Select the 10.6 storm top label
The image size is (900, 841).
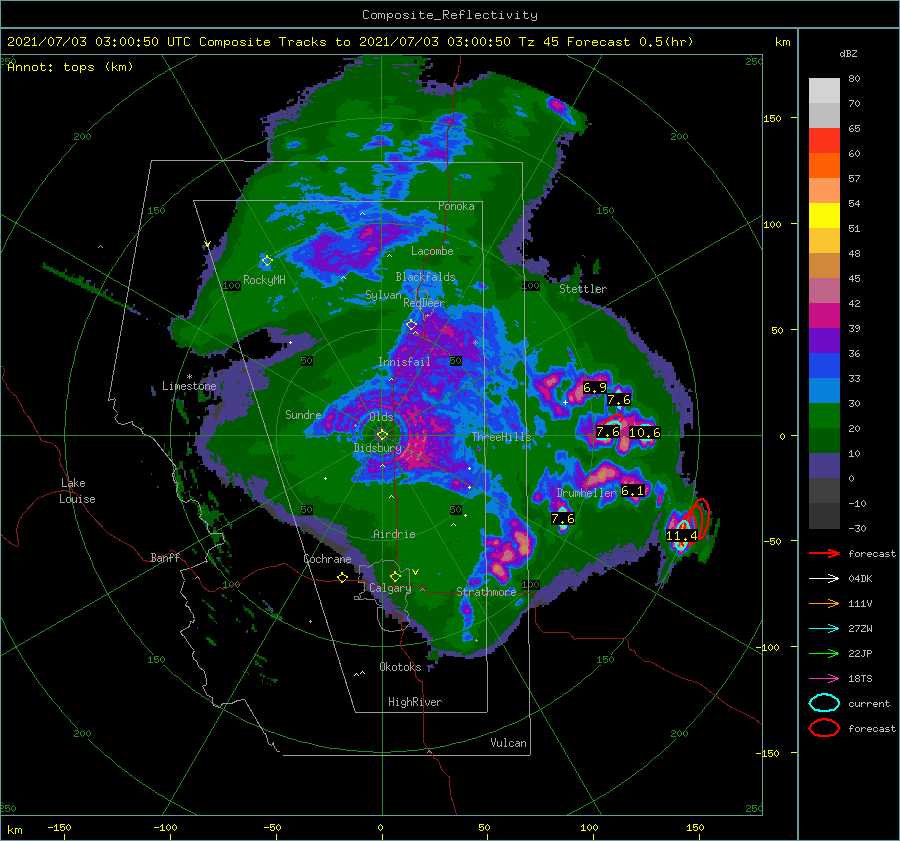645,433
